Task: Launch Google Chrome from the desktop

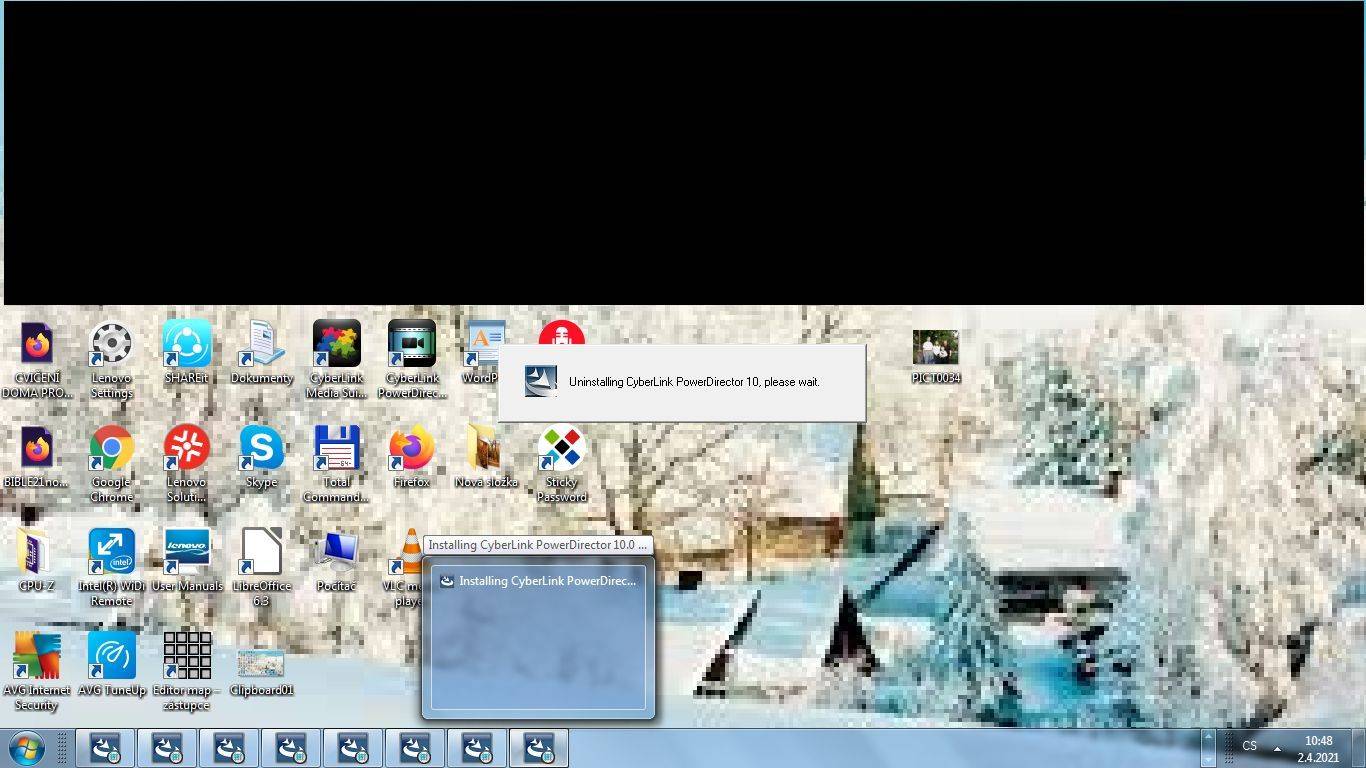Action: pyautogui.click(x=111, y=462)
